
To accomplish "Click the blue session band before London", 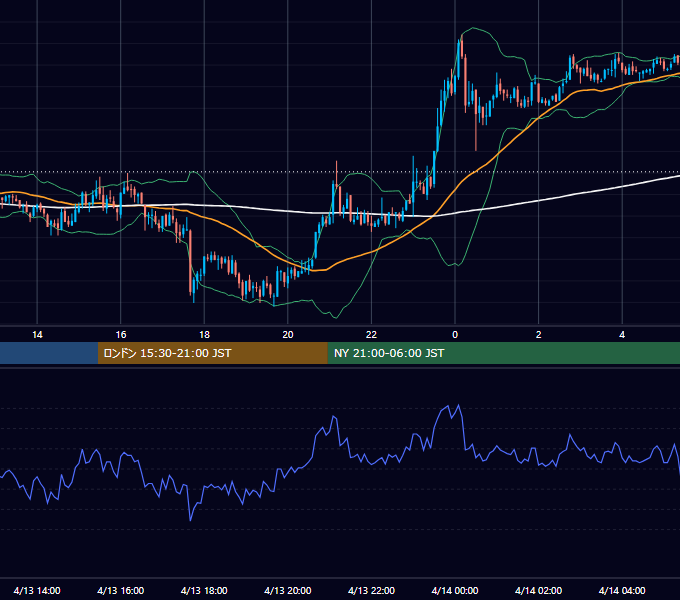I will 49,353.
